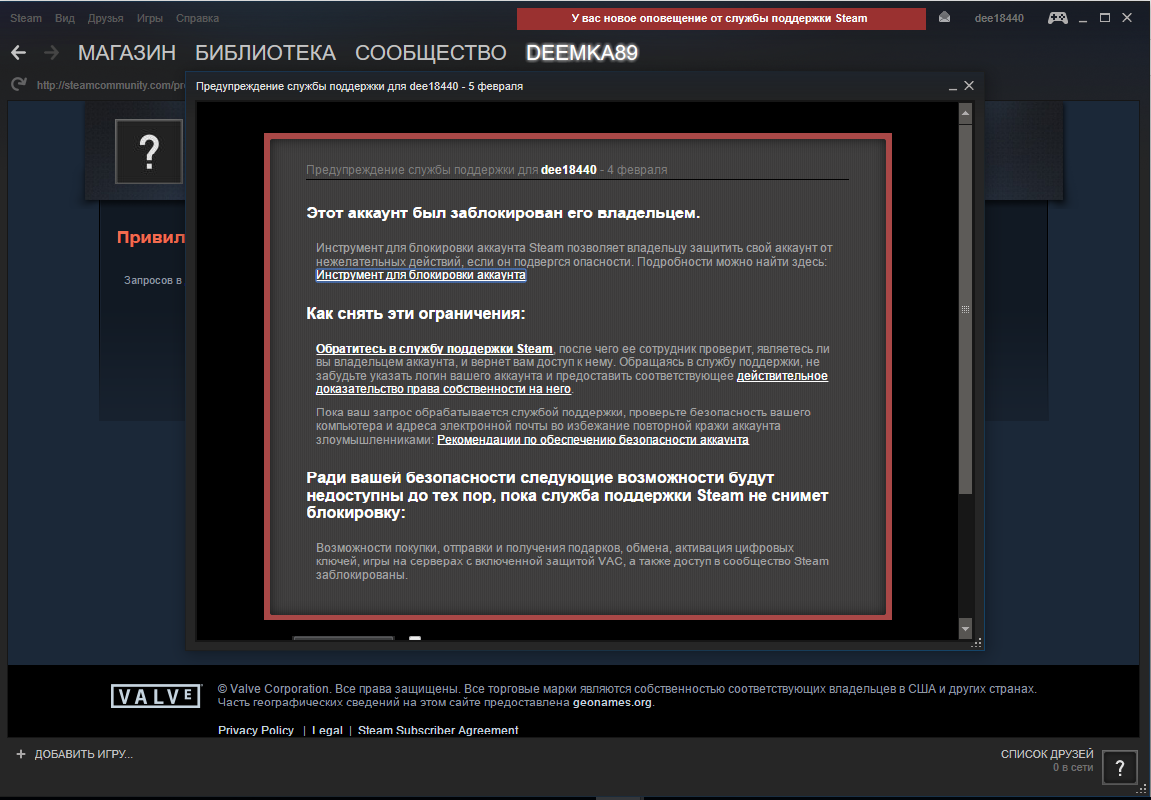This screenshot has height=800, width=1151.
Task: Click the popup resize grip corner
Action: [976, 643]
